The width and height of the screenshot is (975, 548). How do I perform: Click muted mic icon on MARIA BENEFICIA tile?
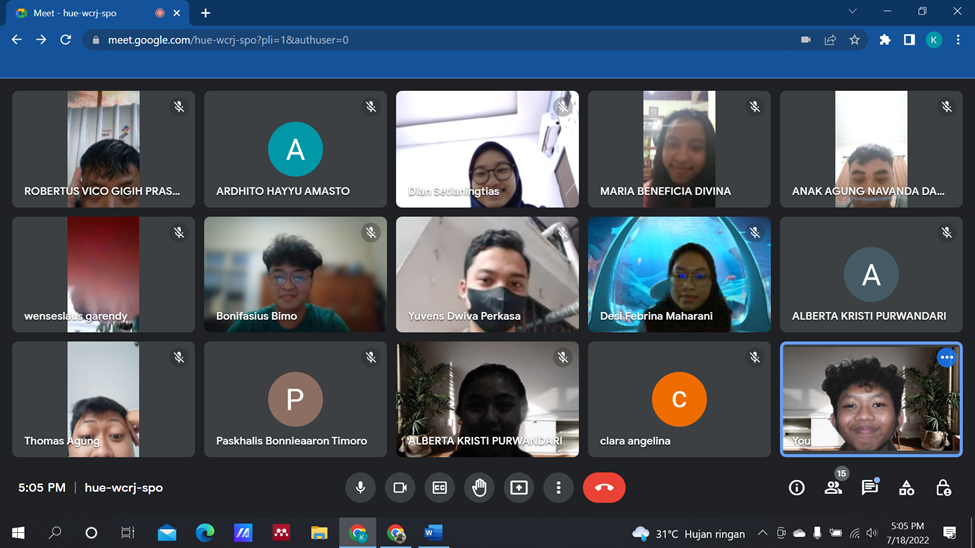pos(754,107)
